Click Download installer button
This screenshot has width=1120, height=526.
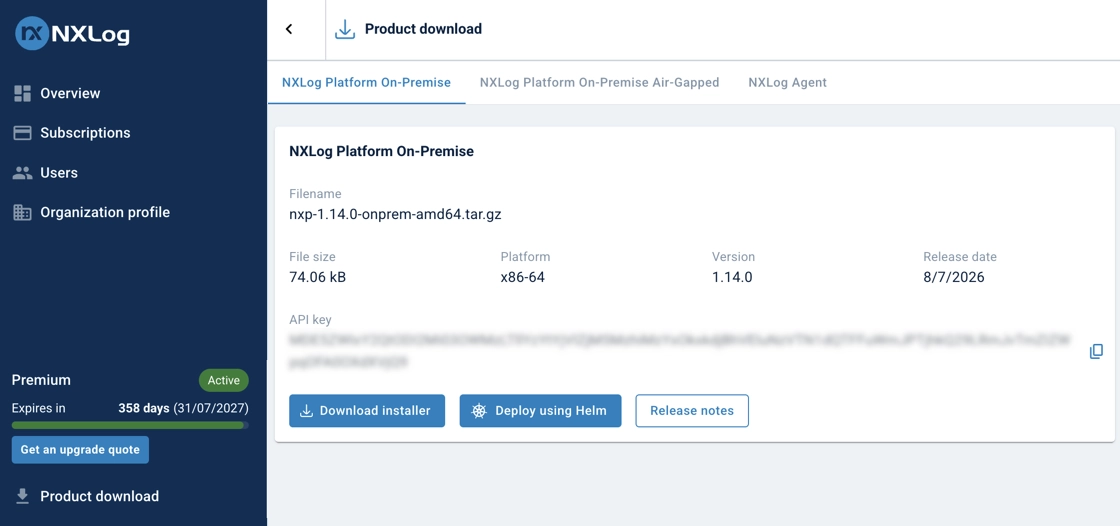(x=367, y=411)
